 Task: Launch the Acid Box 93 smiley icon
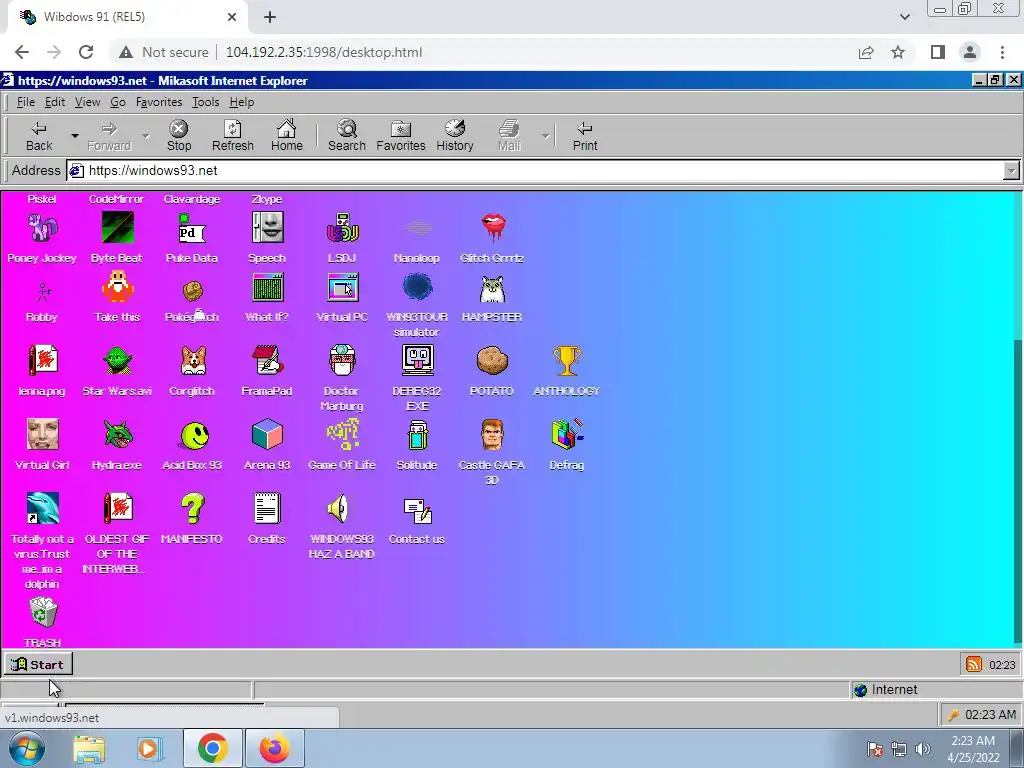tap(193, 435)
